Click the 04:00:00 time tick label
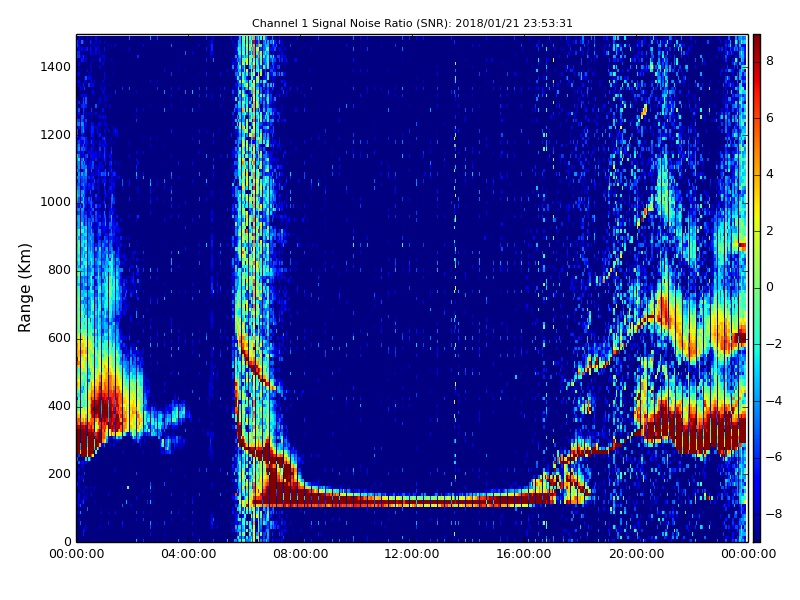 pos(189,554)
